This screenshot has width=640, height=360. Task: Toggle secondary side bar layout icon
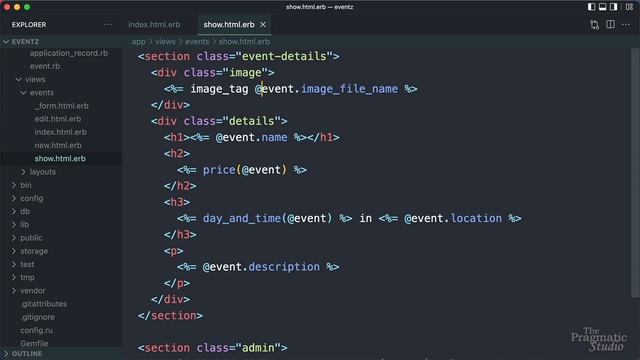point(613,7)
